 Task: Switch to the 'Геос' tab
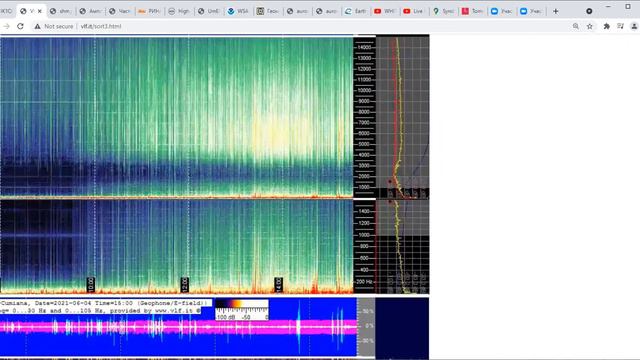(267, 11)
